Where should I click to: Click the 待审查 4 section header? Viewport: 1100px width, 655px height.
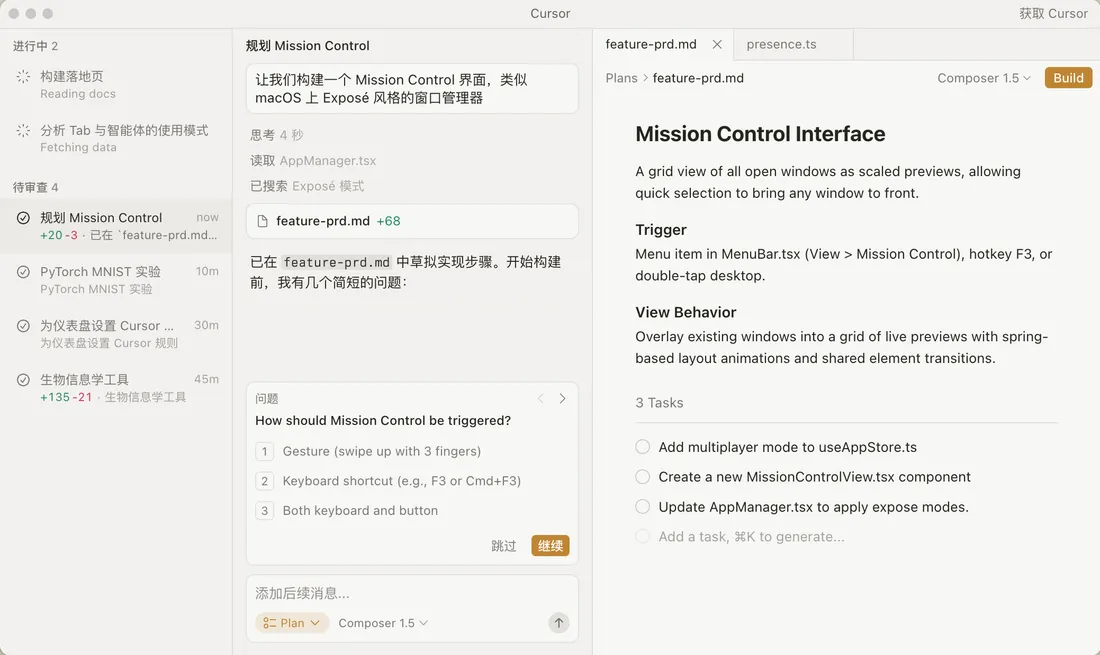click(35, 188)
